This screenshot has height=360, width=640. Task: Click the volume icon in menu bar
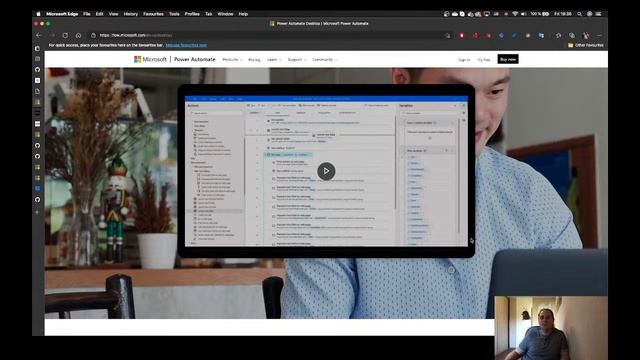point(524,14)
